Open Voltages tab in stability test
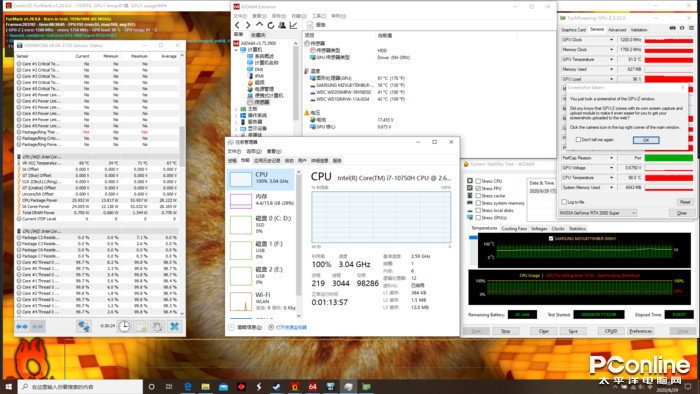This screenshot has height=394, width=700. coord(539,228)
